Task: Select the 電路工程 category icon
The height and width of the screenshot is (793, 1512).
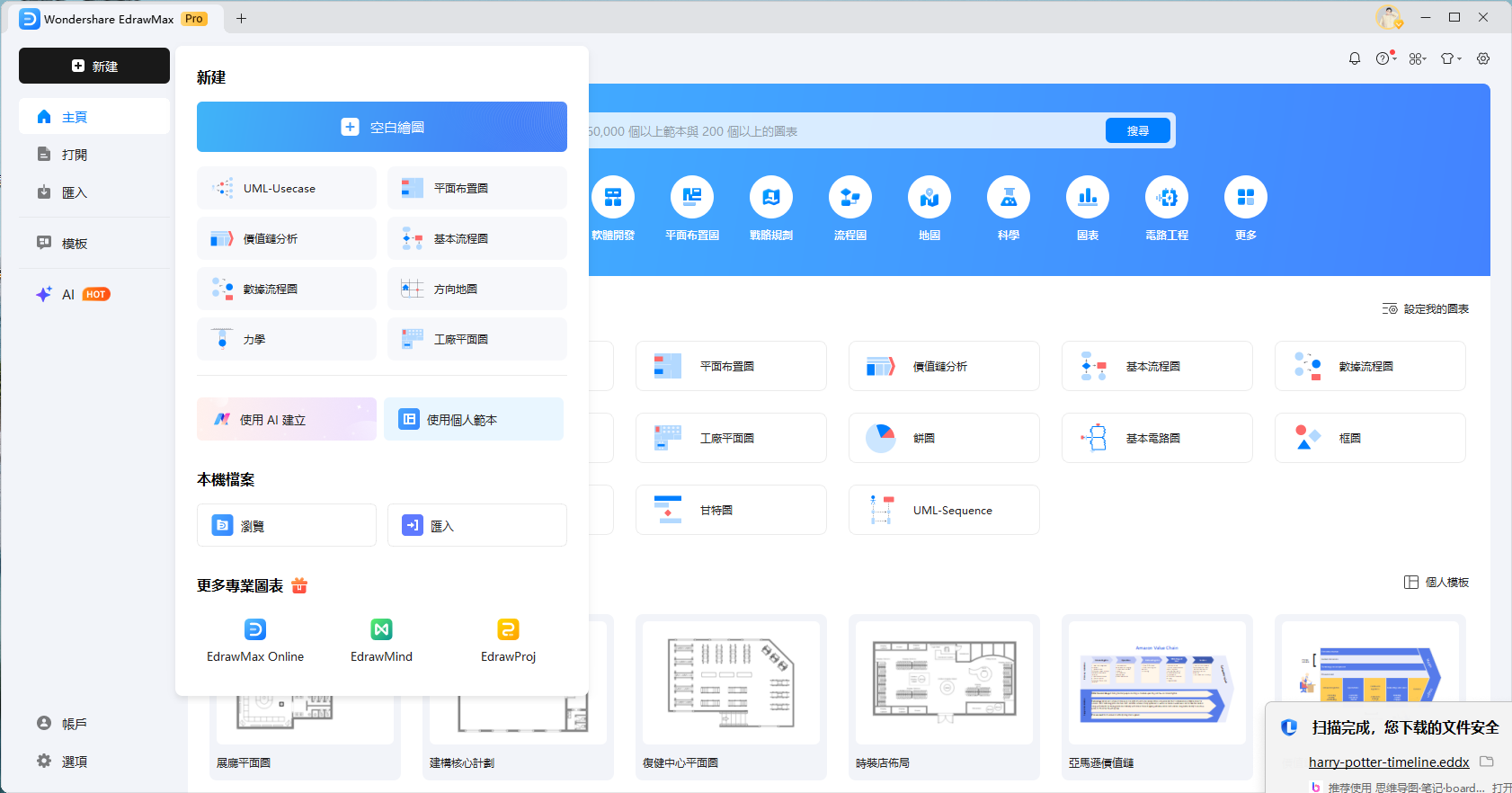Action: tap(1167, 197)
